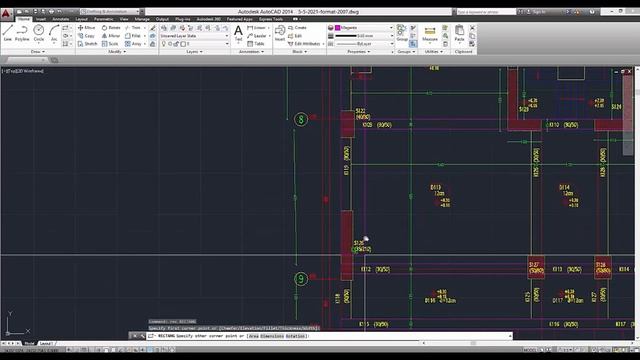
Task: Select the Polyline tool
Action: (x=22, y=33)
